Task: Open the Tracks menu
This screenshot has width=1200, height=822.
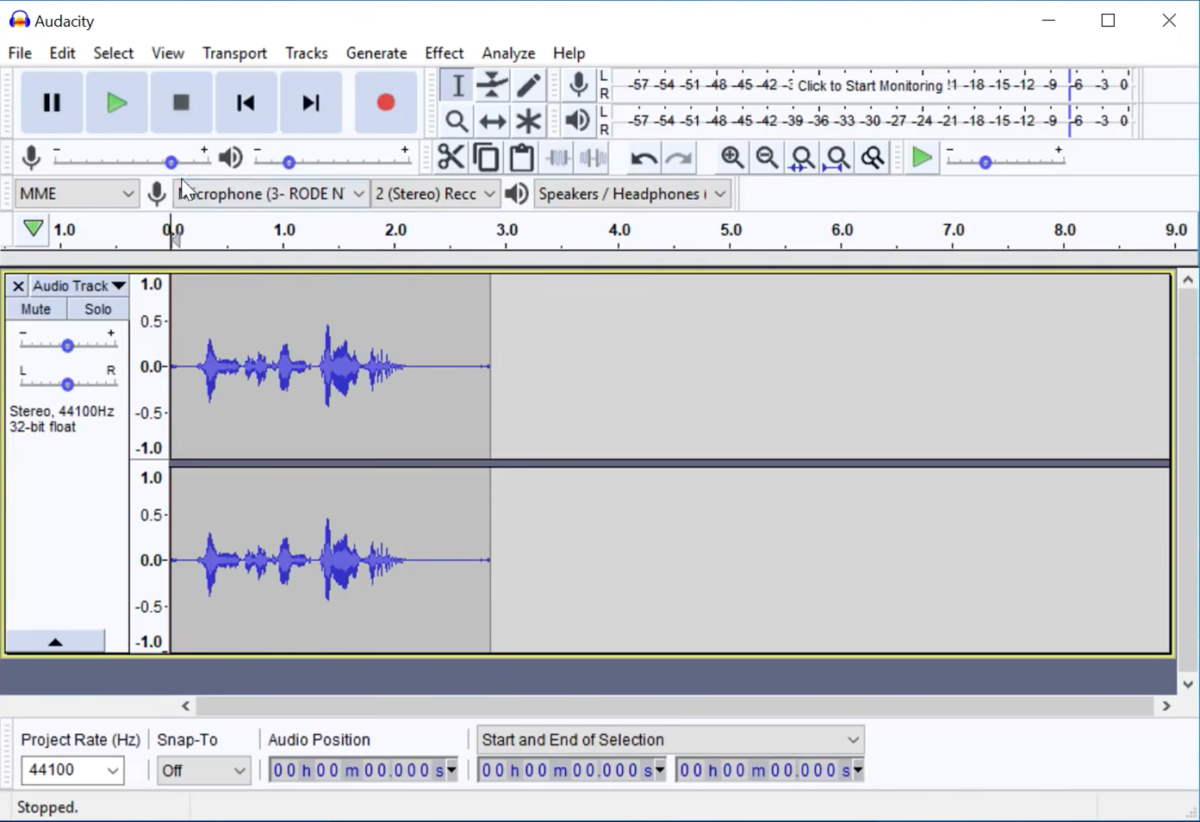Action: click(306, 53)
